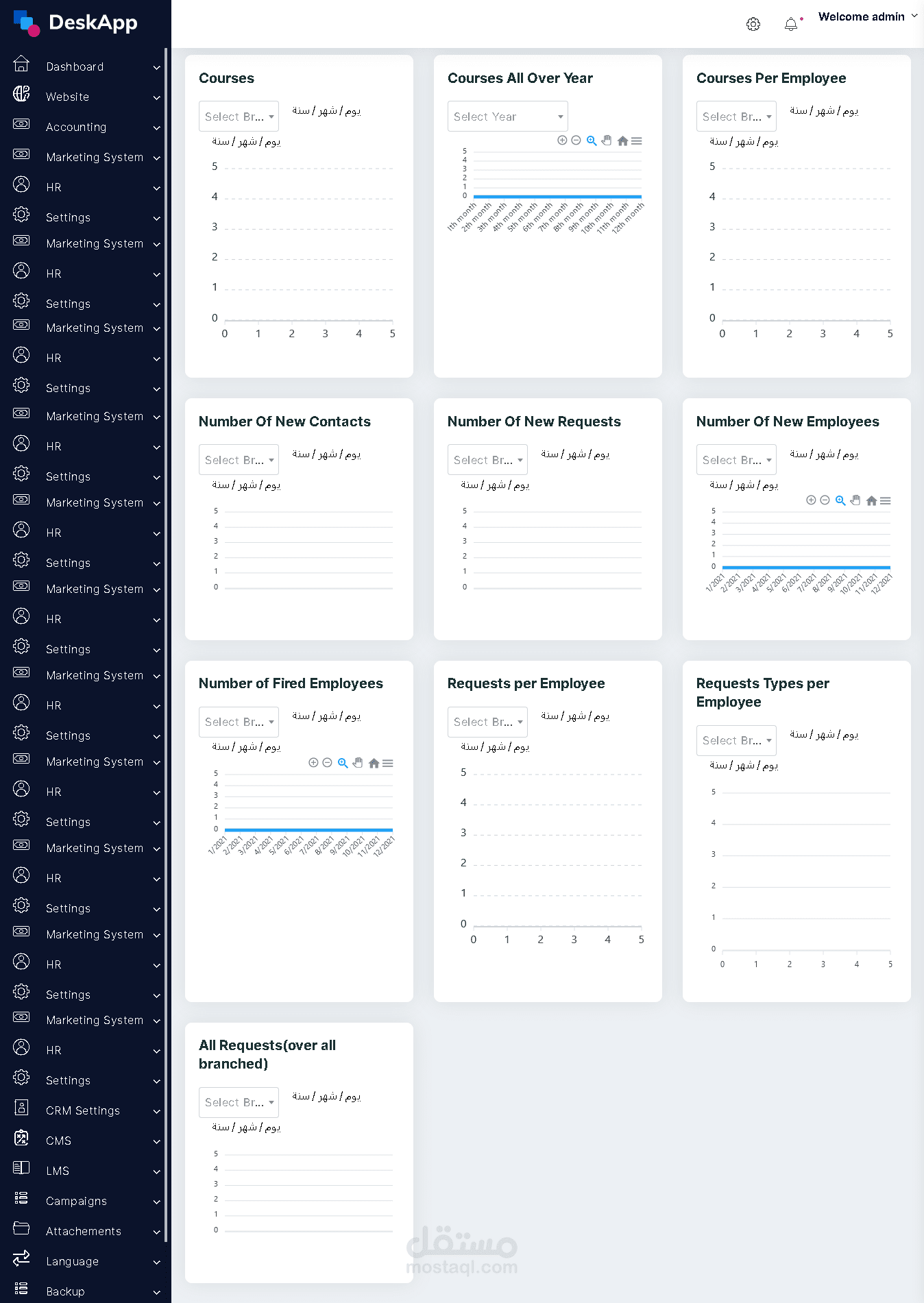Image resolution: width=924 pixels, height=1303 pixels.
Task: Click the date field below Select Branch in the Courses card
Action: coord(246,142)
